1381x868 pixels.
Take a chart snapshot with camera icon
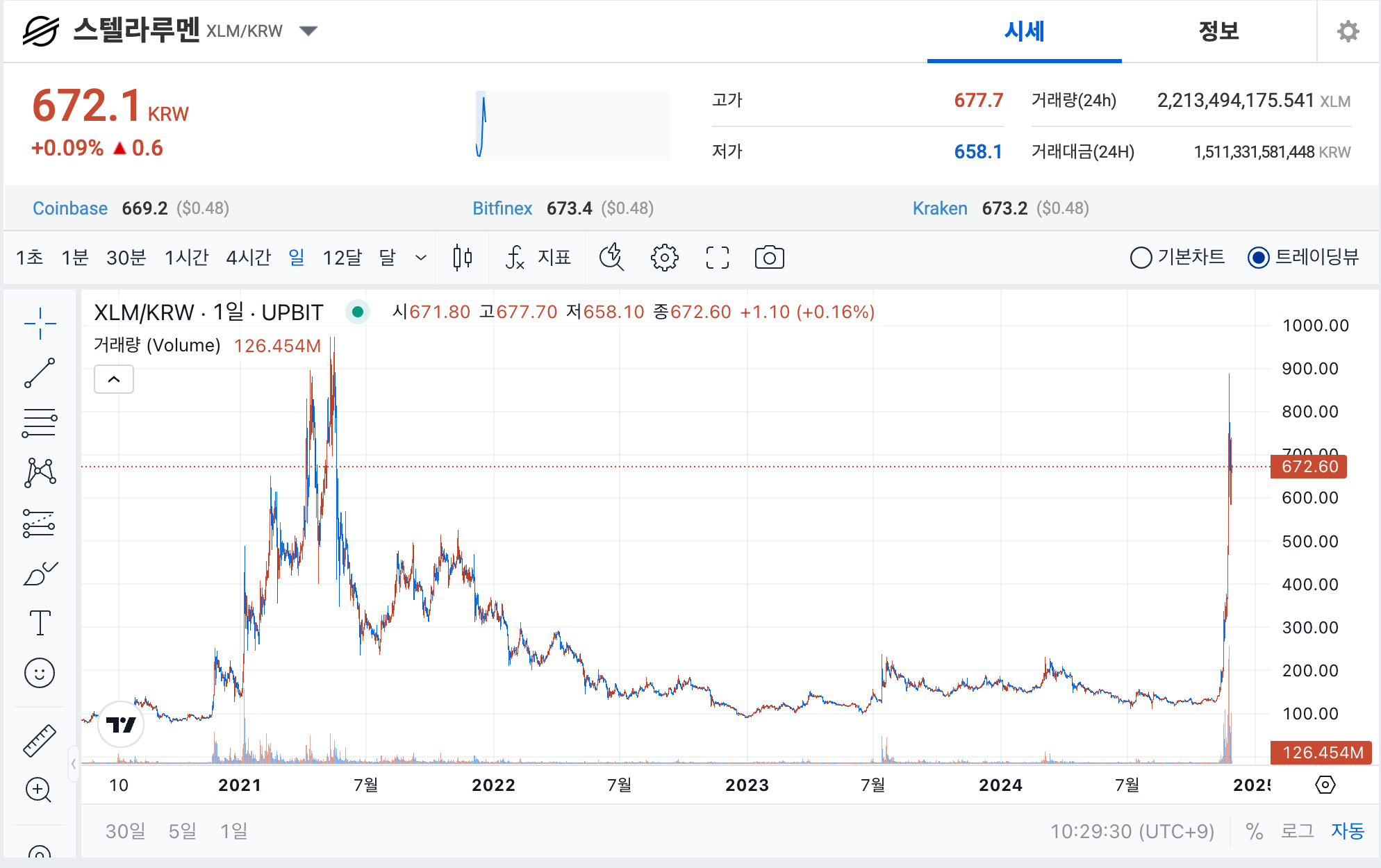coord(769,258)
